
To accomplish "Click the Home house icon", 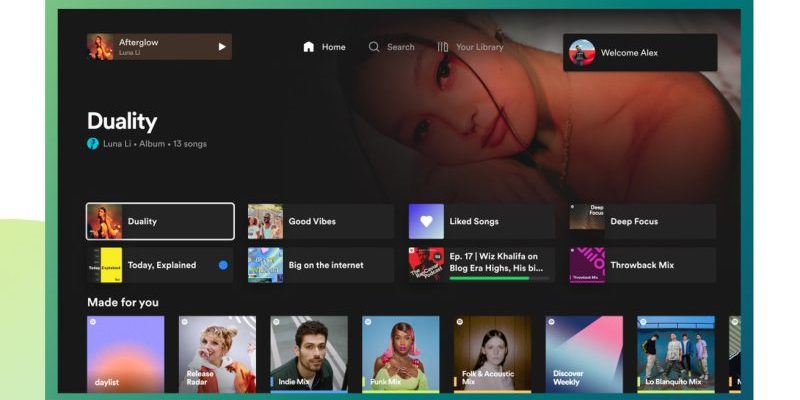I will 309,47.
